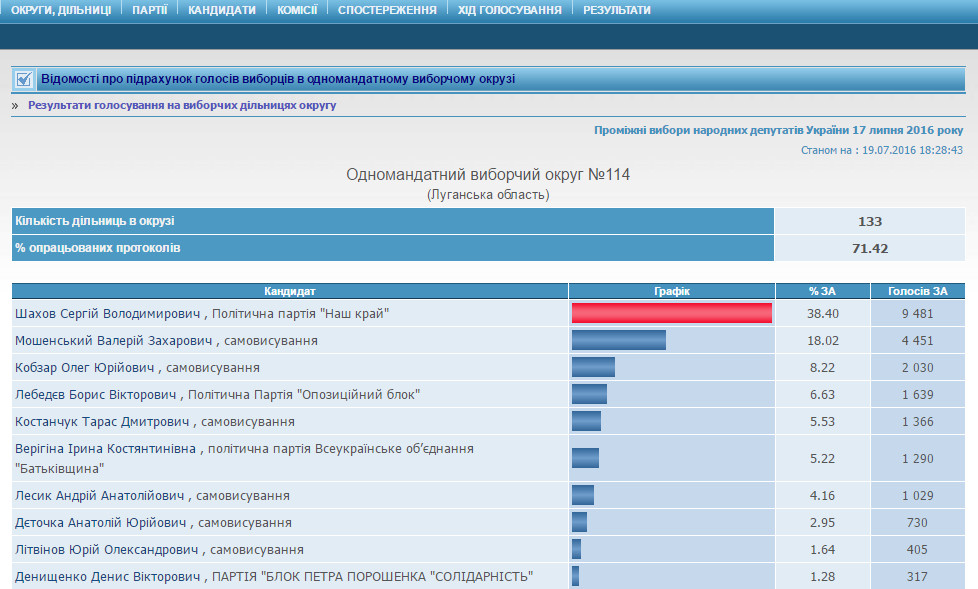Open the КОМІСІЇ menu item

click(x=297, y=10)
